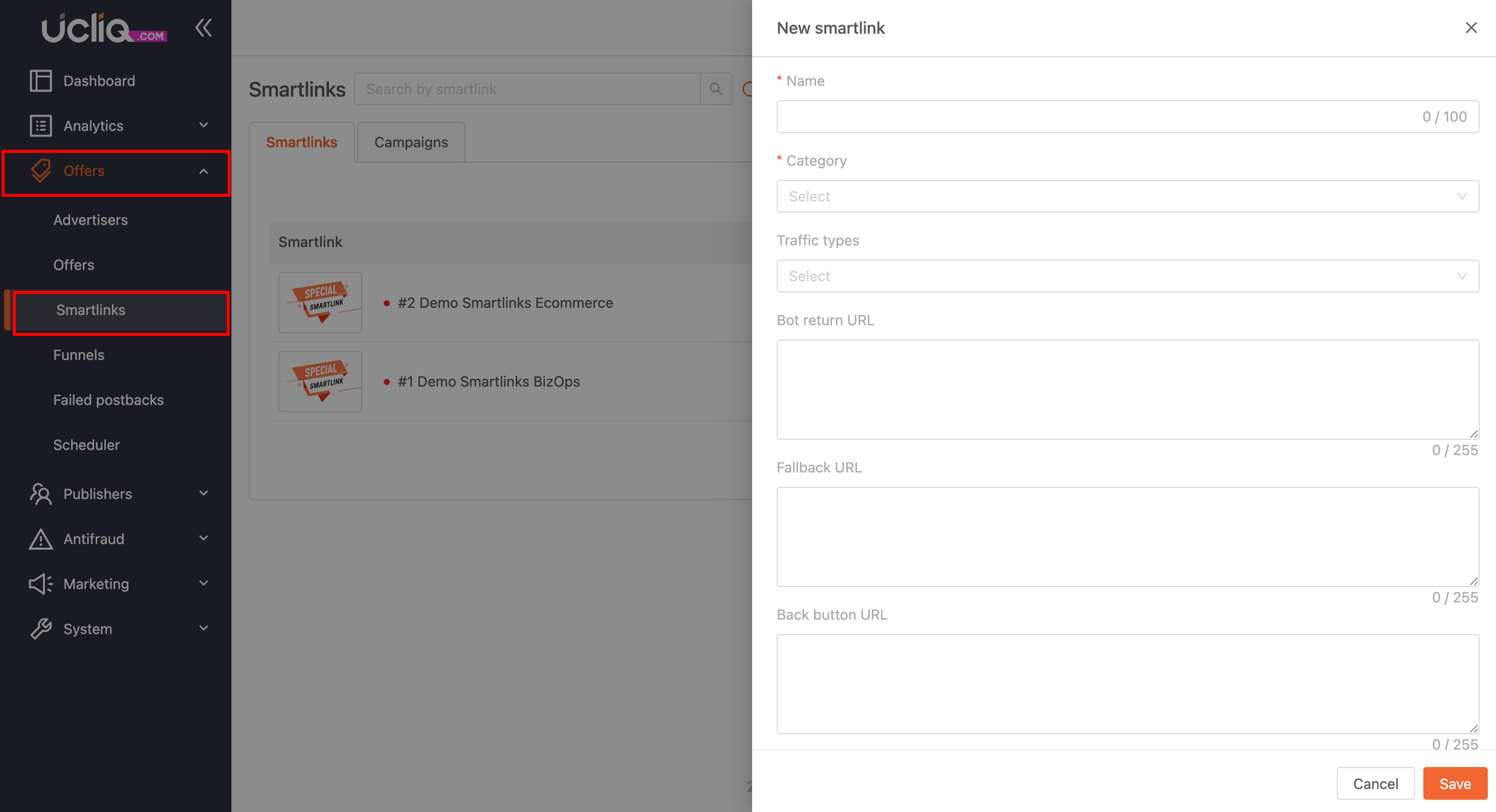Collapse the sidebar with double-chevron icon
1496x812 pixels.
203,27
